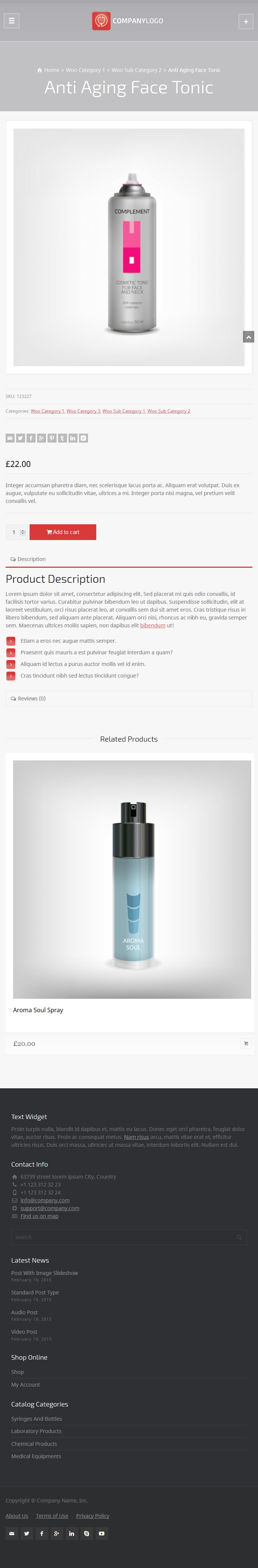The width and height of the screenshot is (258, 1568).
Task: Share the product on Twitter
Action: coord(20,438)
